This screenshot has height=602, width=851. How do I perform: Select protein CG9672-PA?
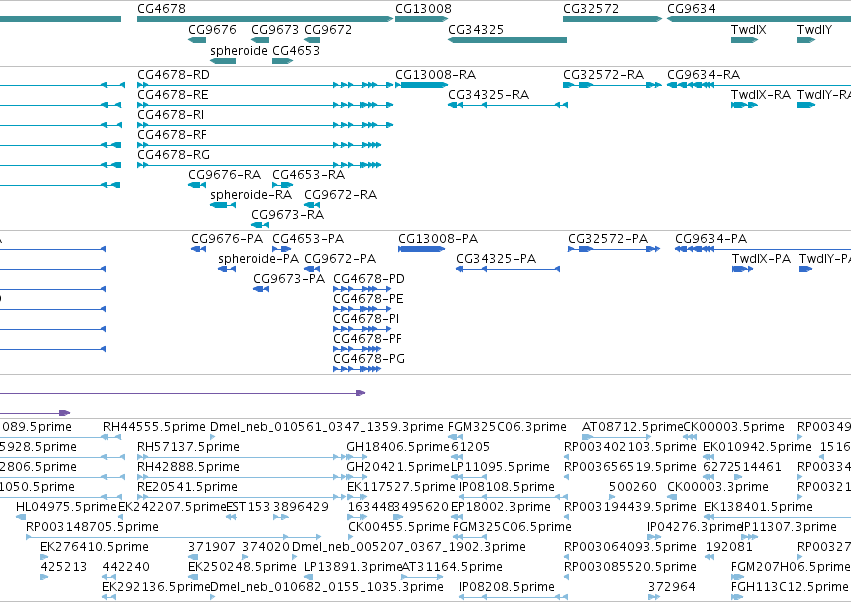[x=340, y=259]
